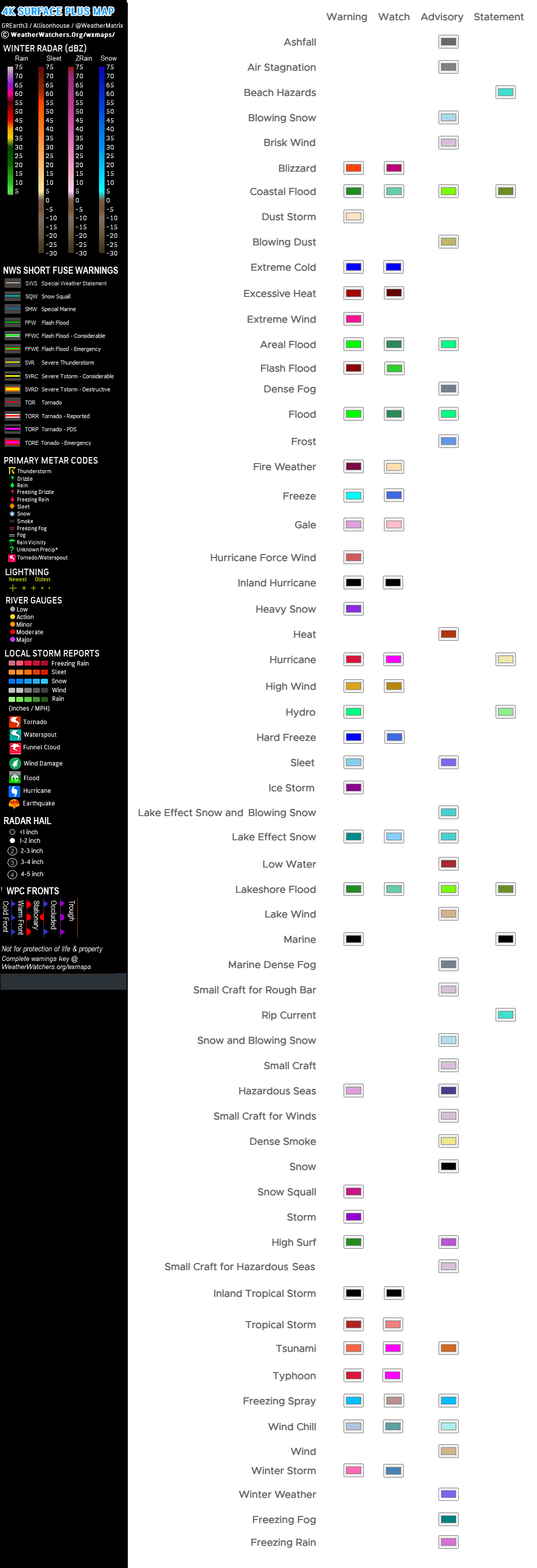The image size is (537, 1568).
Task: Click the Thunderstorm METAR code icon
Action: [12, 471]
